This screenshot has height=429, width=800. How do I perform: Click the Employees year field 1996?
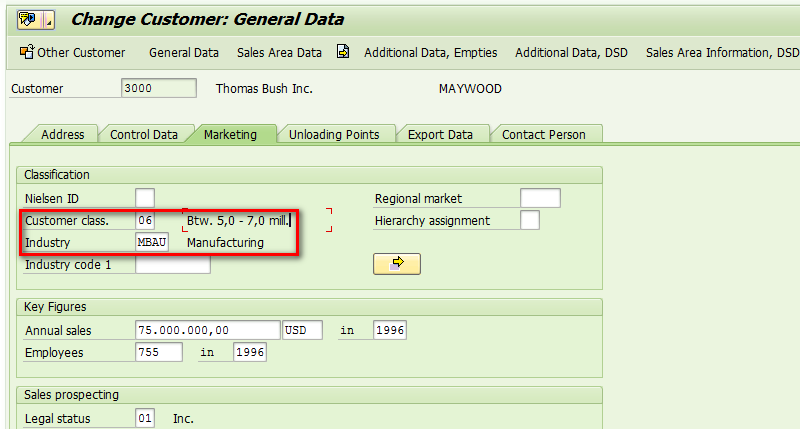[x=249, y=352]
